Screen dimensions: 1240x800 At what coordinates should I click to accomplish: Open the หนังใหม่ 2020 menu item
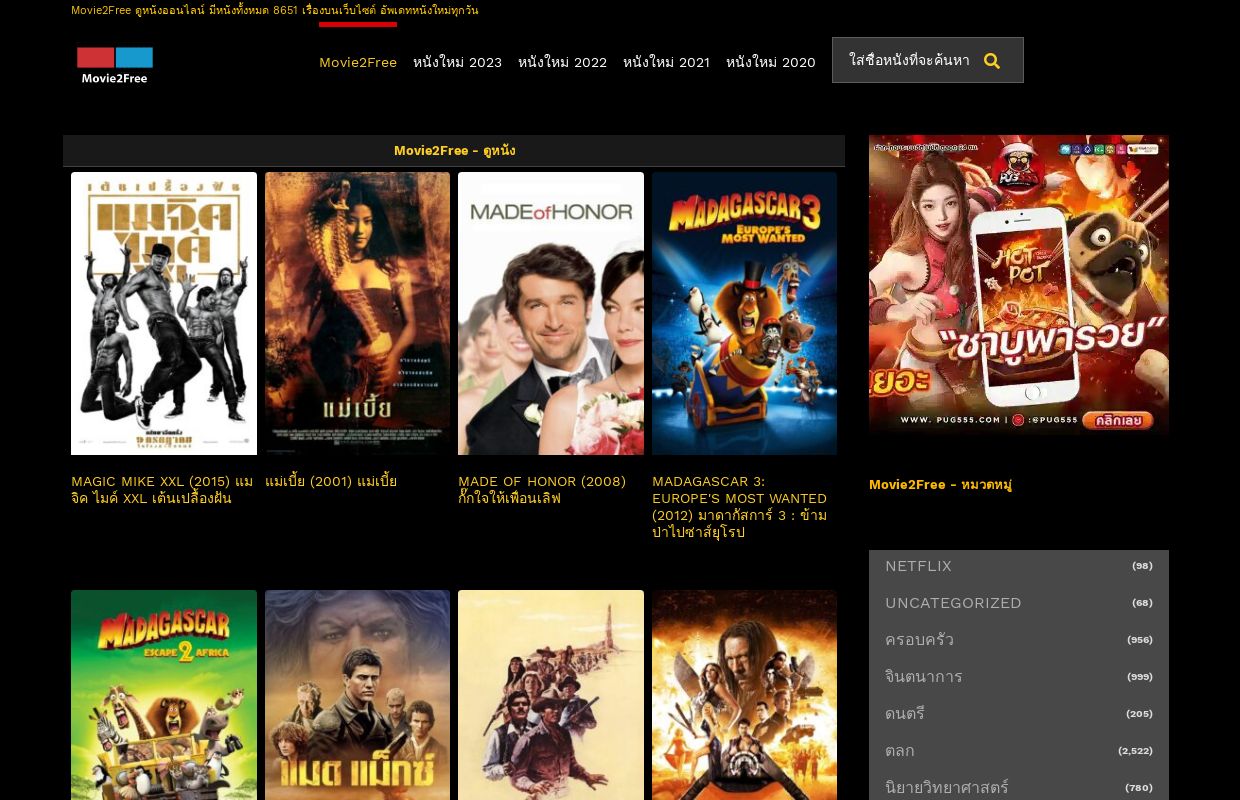click(771, 62)
